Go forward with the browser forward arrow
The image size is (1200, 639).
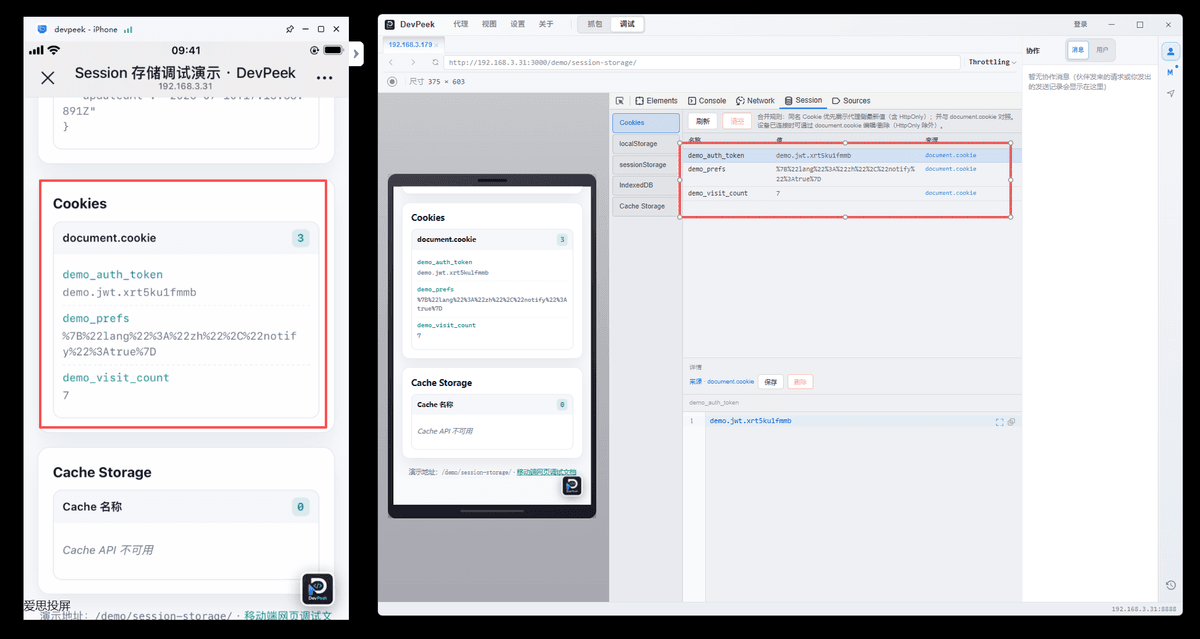413,62
